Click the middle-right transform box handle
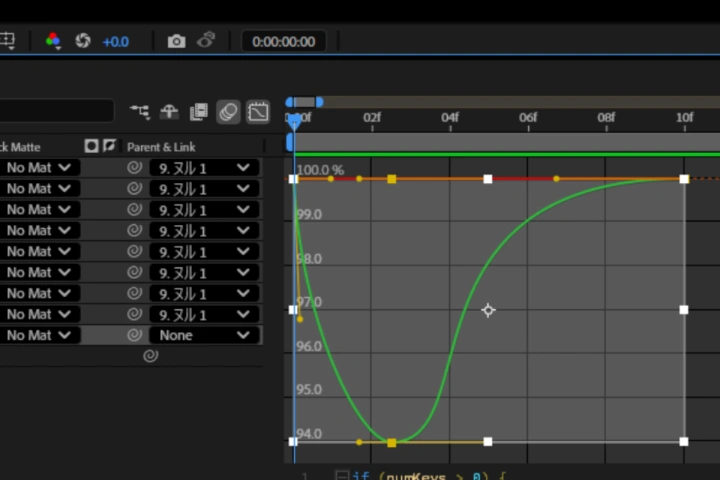This screenshot has width=720, height=480. point(684,310)
